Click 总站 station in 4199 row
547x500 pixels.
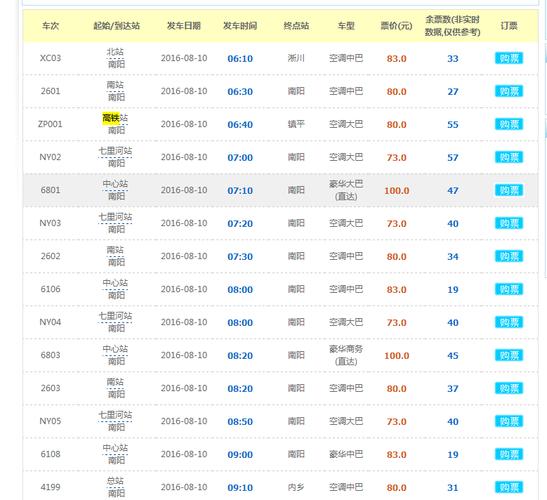pyautogui.click(x=115, y=481)
